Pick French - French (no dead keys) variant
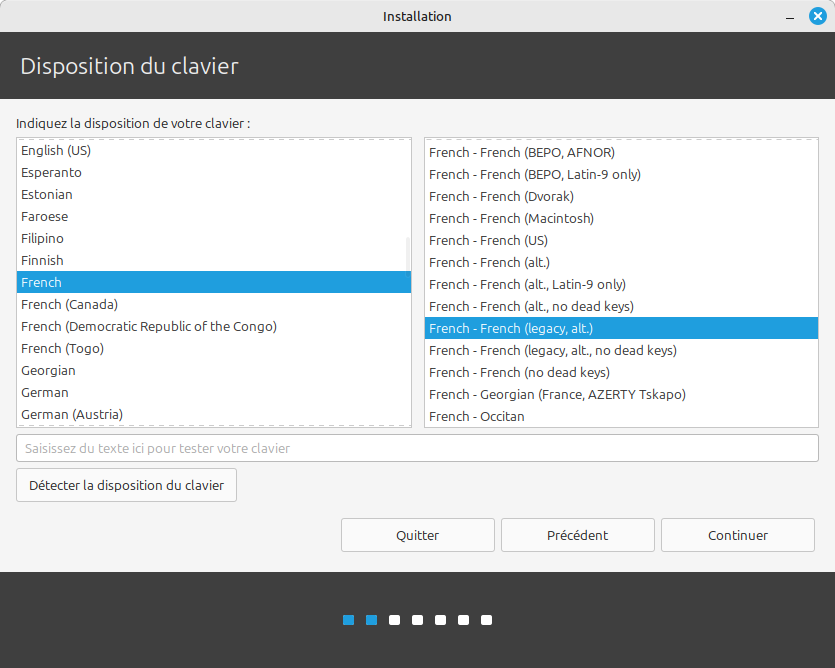The height and width of the screenshot is (668, 835). point(621,373)
